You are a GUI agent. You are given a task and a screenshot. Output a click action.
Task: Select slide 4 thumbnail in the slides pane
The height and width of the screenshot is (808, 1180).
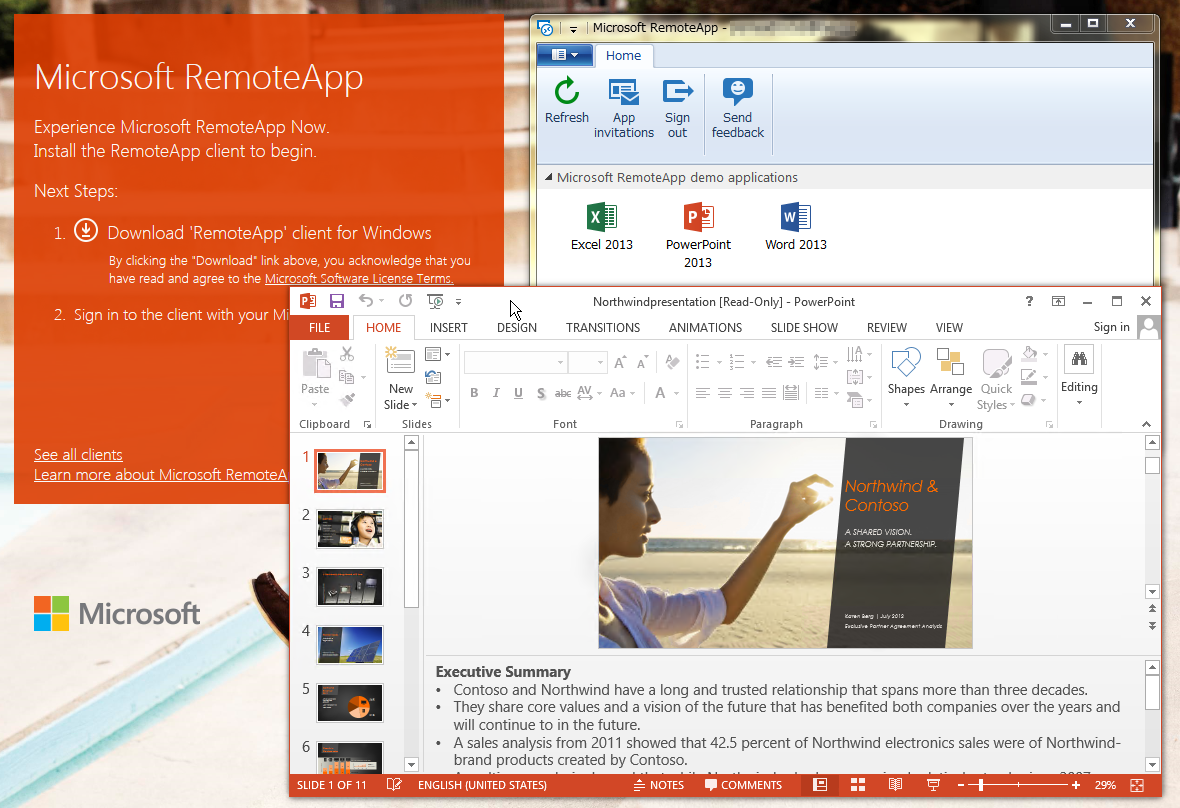[350, 644]
